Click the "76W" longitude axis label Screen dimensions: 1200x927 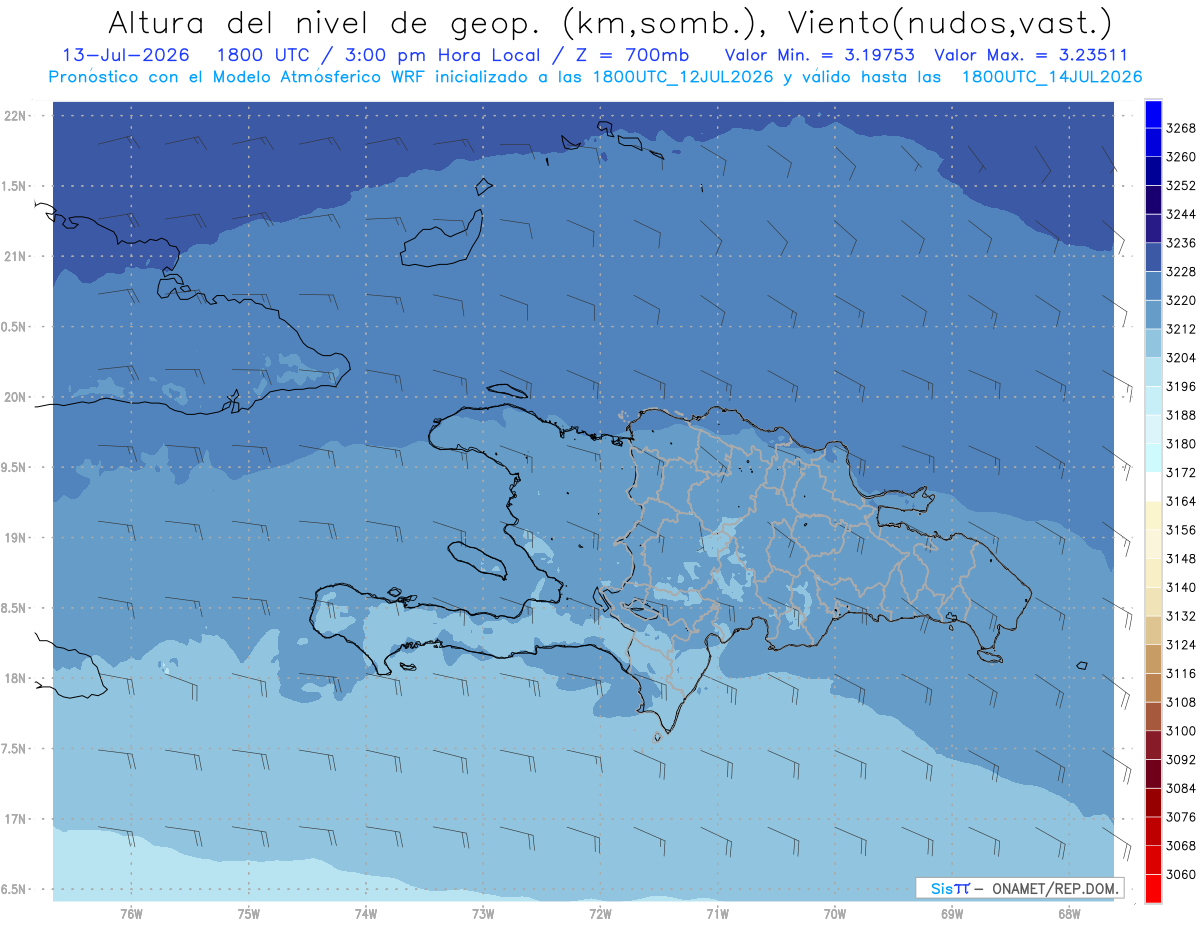coord(131,914)
